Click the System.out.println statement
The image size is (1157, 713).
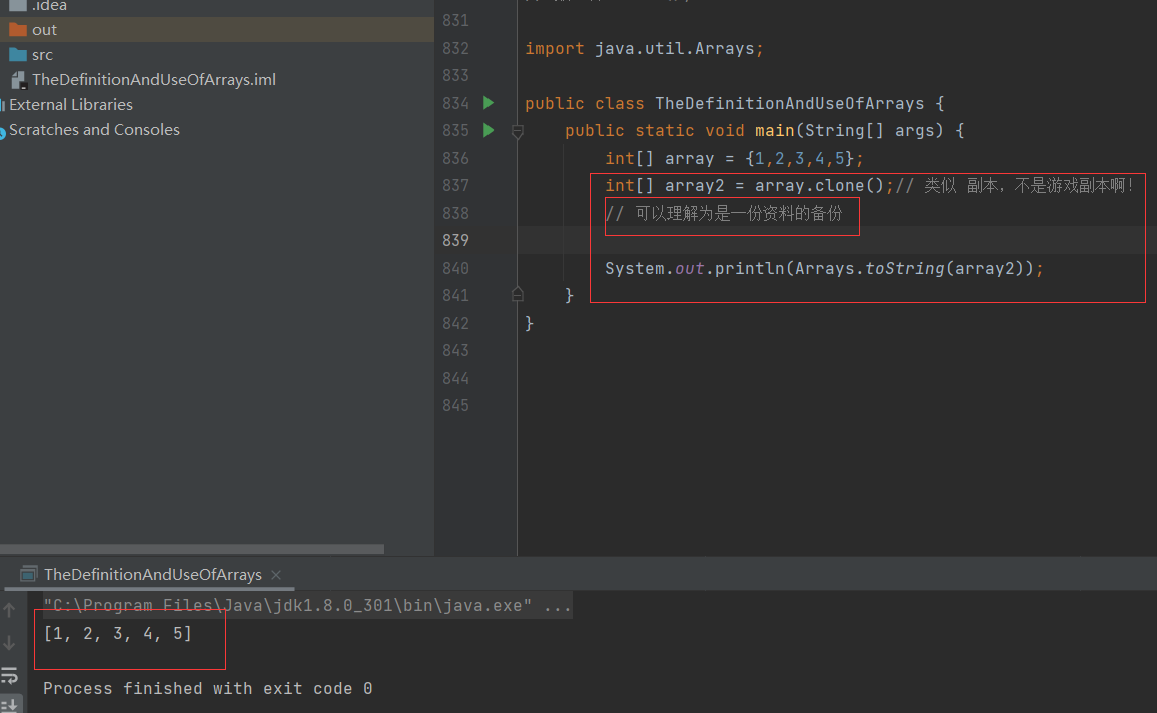click(824, 269)
